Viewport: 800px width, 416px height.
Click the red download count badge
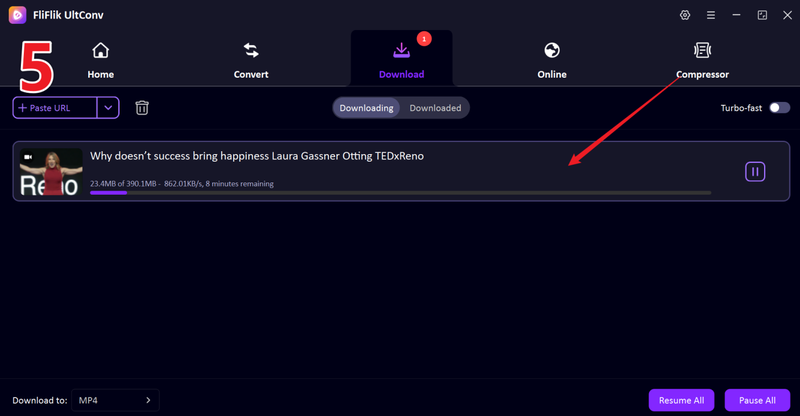coord(424,39)
